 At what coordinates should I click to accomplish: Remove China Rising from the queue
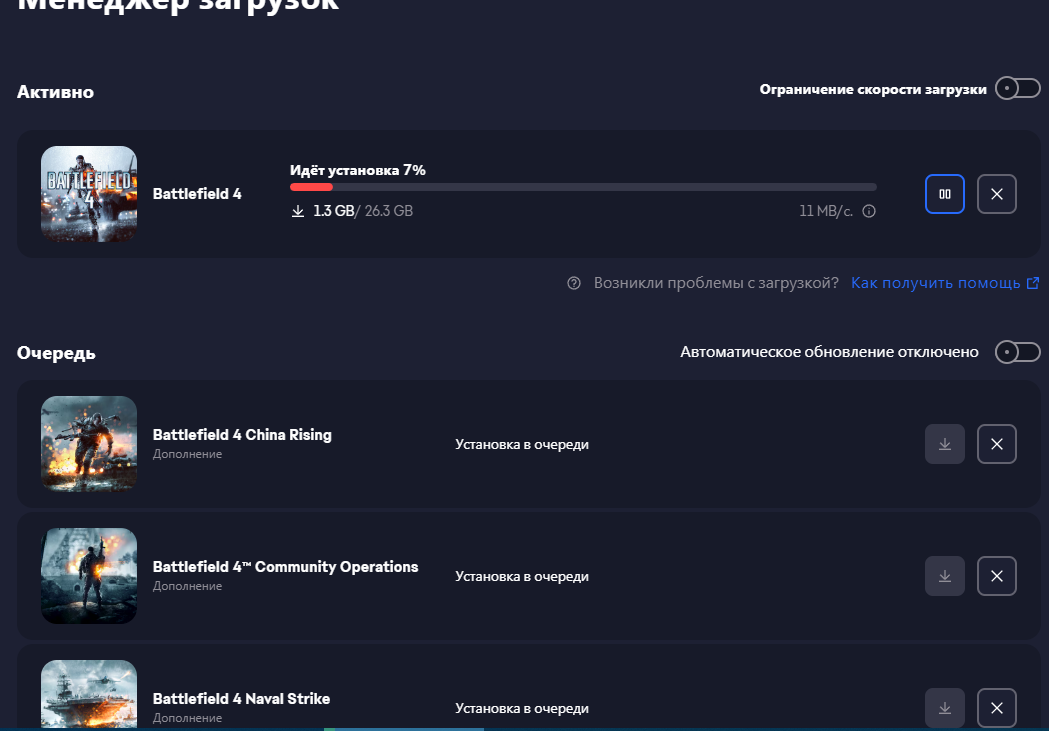(x=997, y=444)
